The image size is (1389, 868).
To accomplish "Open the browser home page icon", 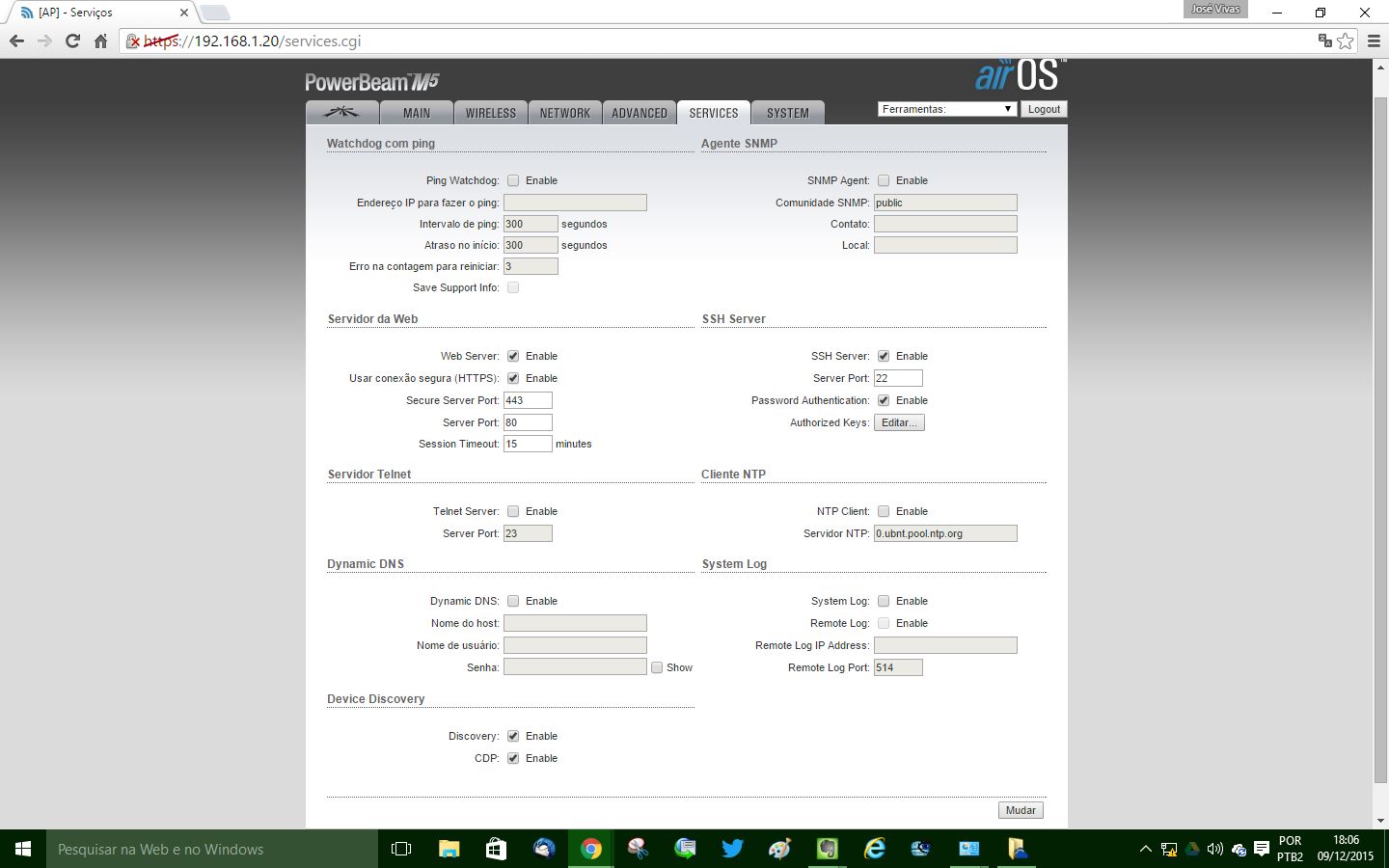I will 100,41.
